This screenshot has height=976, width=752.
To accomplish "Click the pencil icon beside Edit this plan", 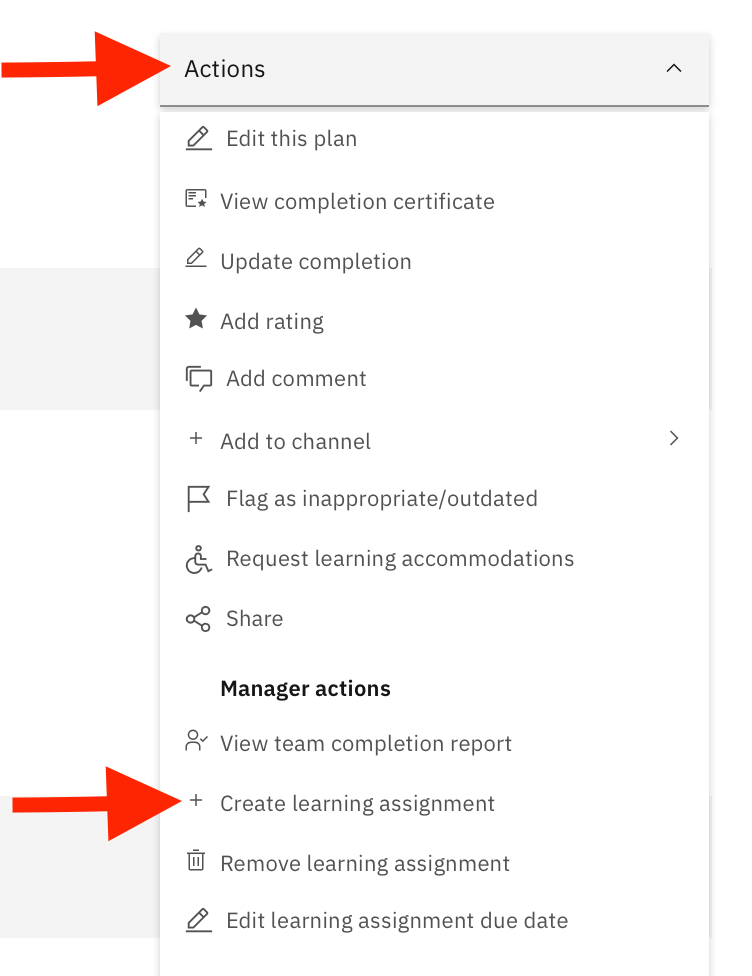I will click(199, 138).
